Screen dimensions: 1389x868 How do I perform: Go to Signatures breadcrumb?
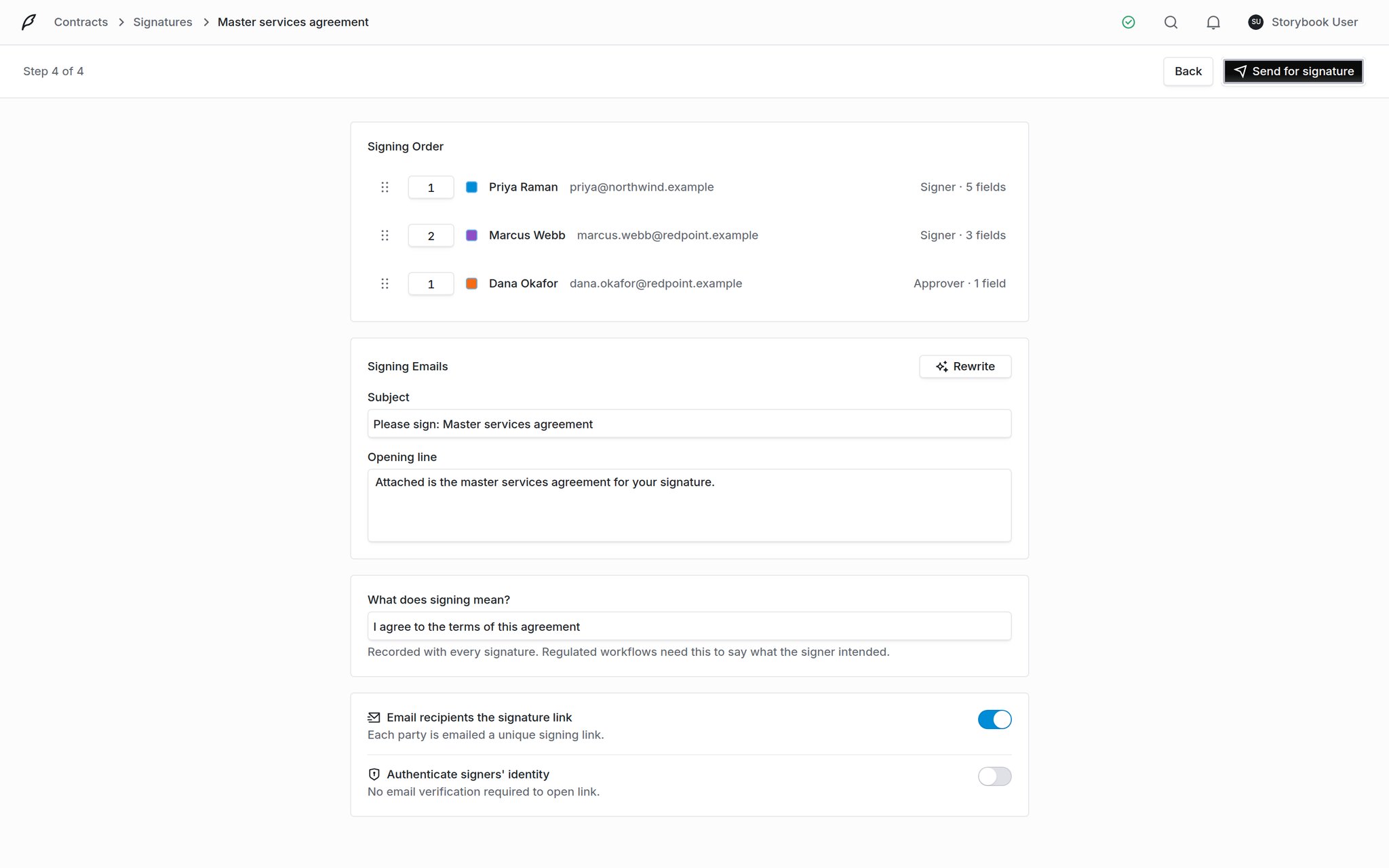coord(163,22)
